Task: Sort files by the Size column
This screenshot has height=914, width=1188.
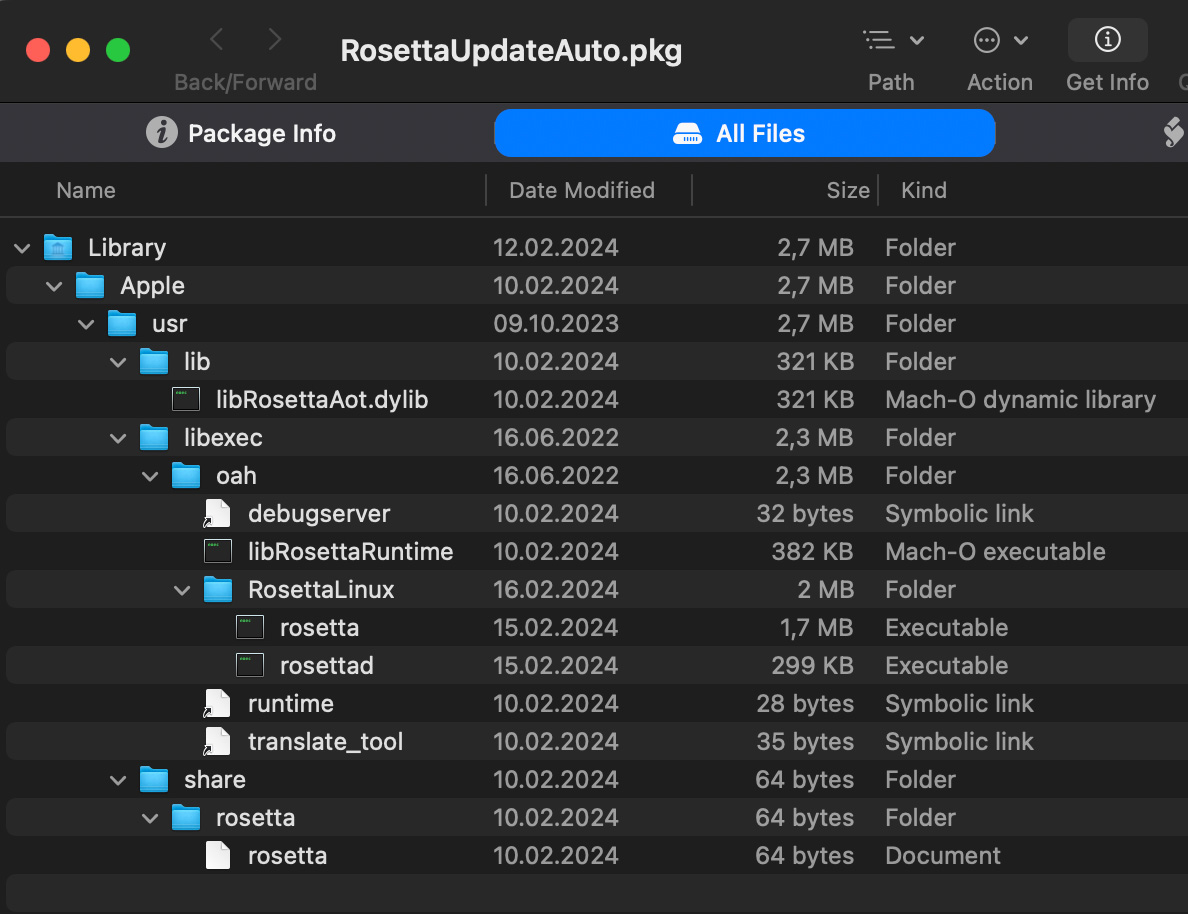Action: (x=847, y=191)
